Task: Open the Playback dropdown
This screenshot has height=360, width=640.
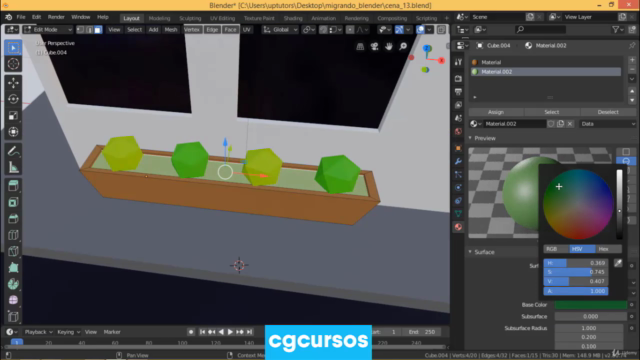Action: click(x=38, y=332)
